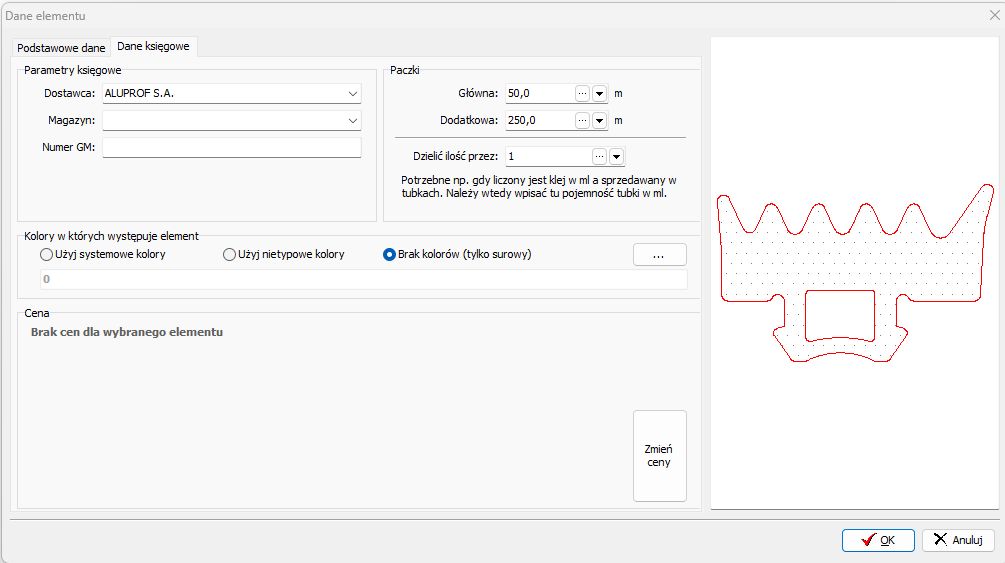Viewport: 1005px width, 563px height.
Task: Open the Dodatkowa package dropdown arrow
Action: [x=600, y=120]
